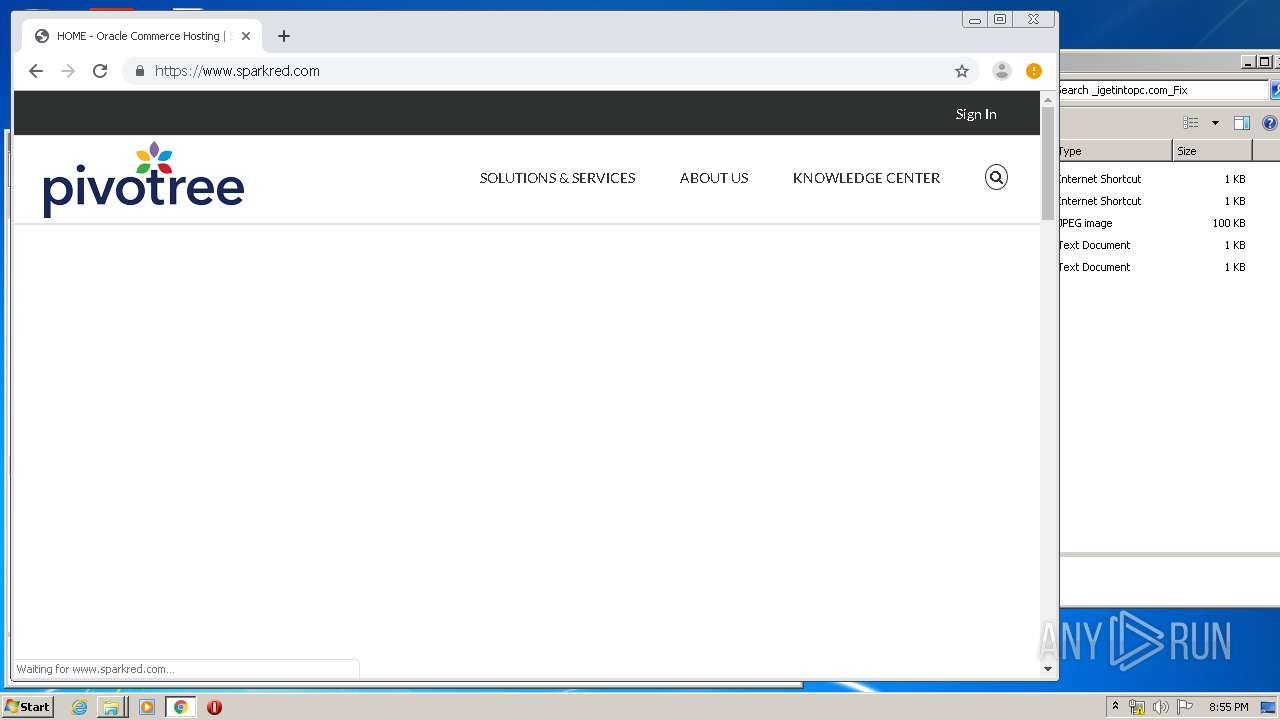The height and width of the screenshot is (720, 1280).
Task: Click the website search magnifier icon
Action: click(996, 178)
